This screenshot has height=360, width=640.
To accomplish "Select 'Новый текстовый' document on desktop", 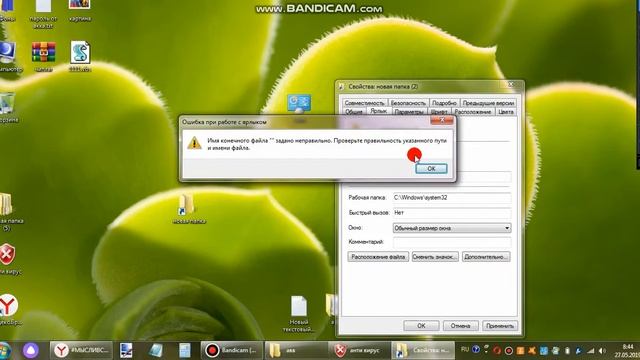I will pyautogui.click(x=299, y=306).
